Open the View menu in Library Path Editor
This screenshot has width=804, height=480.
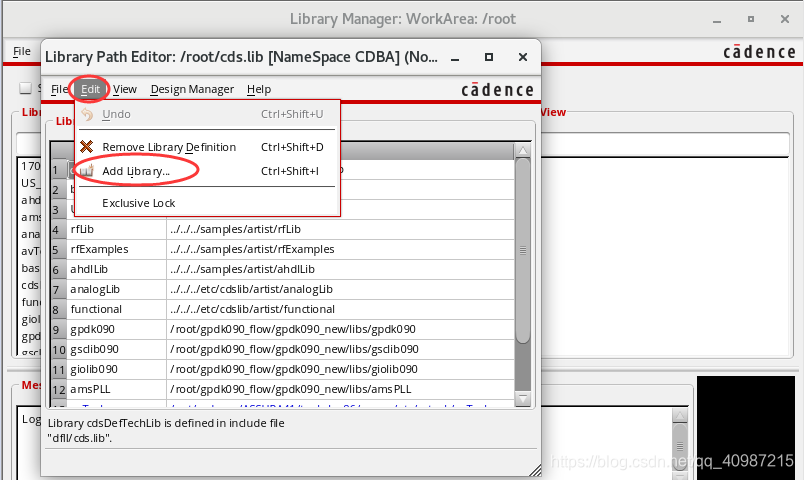coord(125,89)
